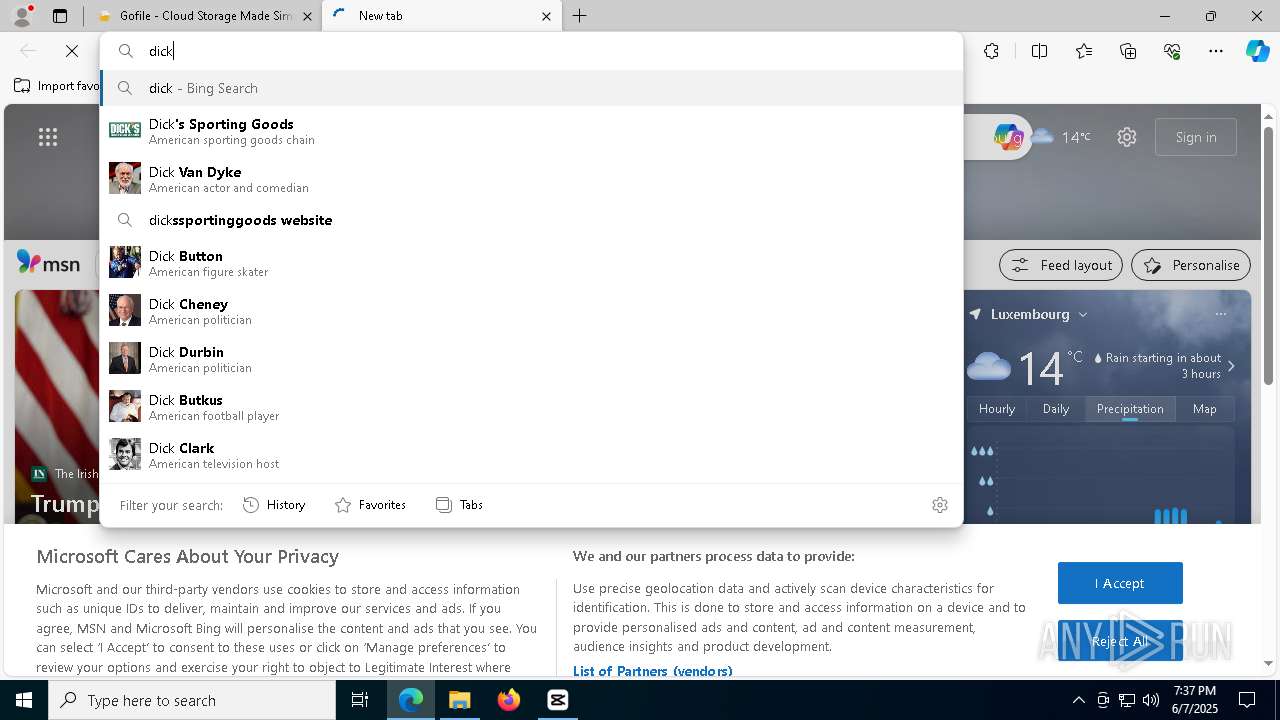1280x720 pixels.
Task: Filter search by Tabs
Action: coord(460,505)
